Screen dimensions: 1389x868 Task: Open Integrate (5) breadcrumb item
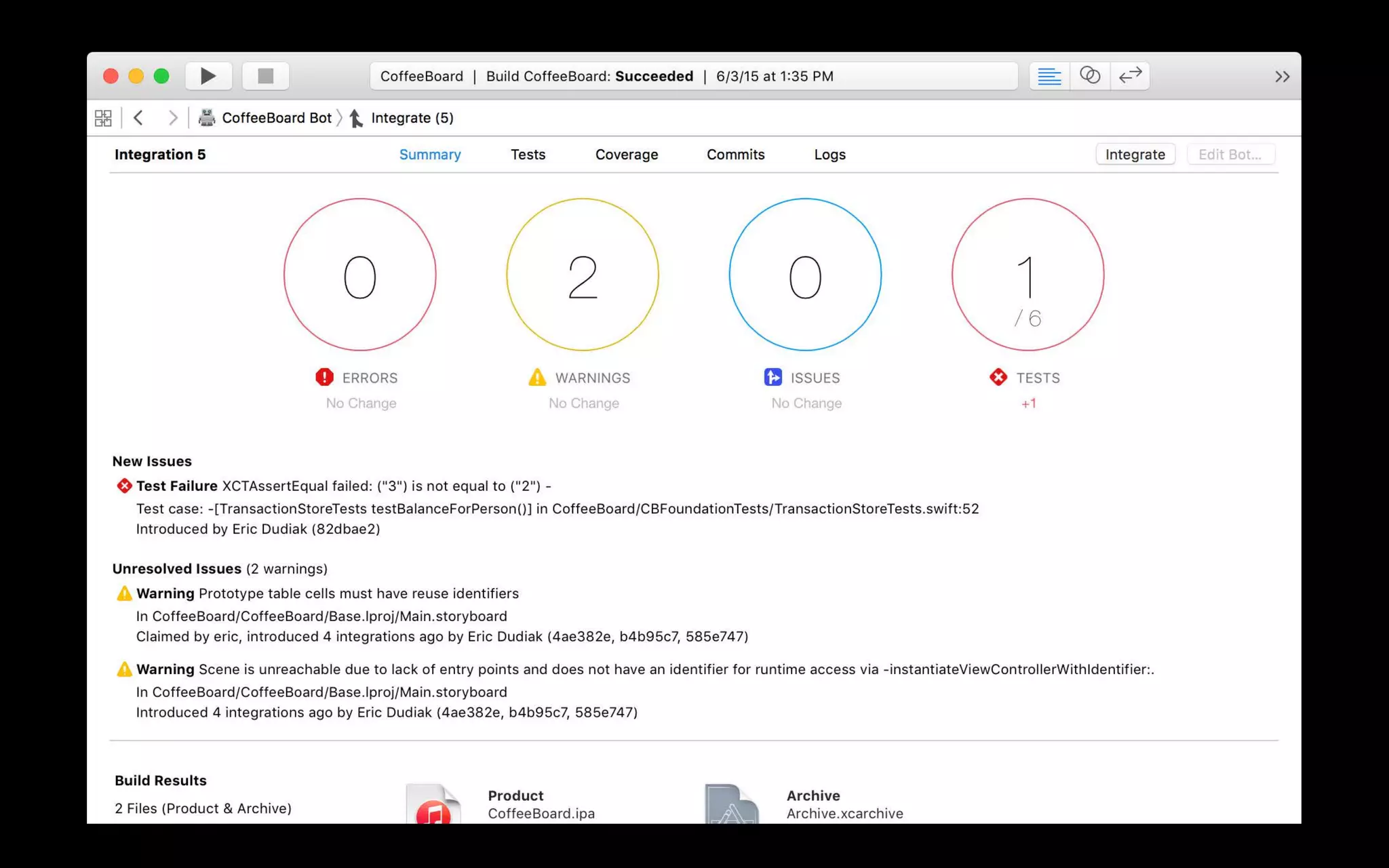(412, 118)
